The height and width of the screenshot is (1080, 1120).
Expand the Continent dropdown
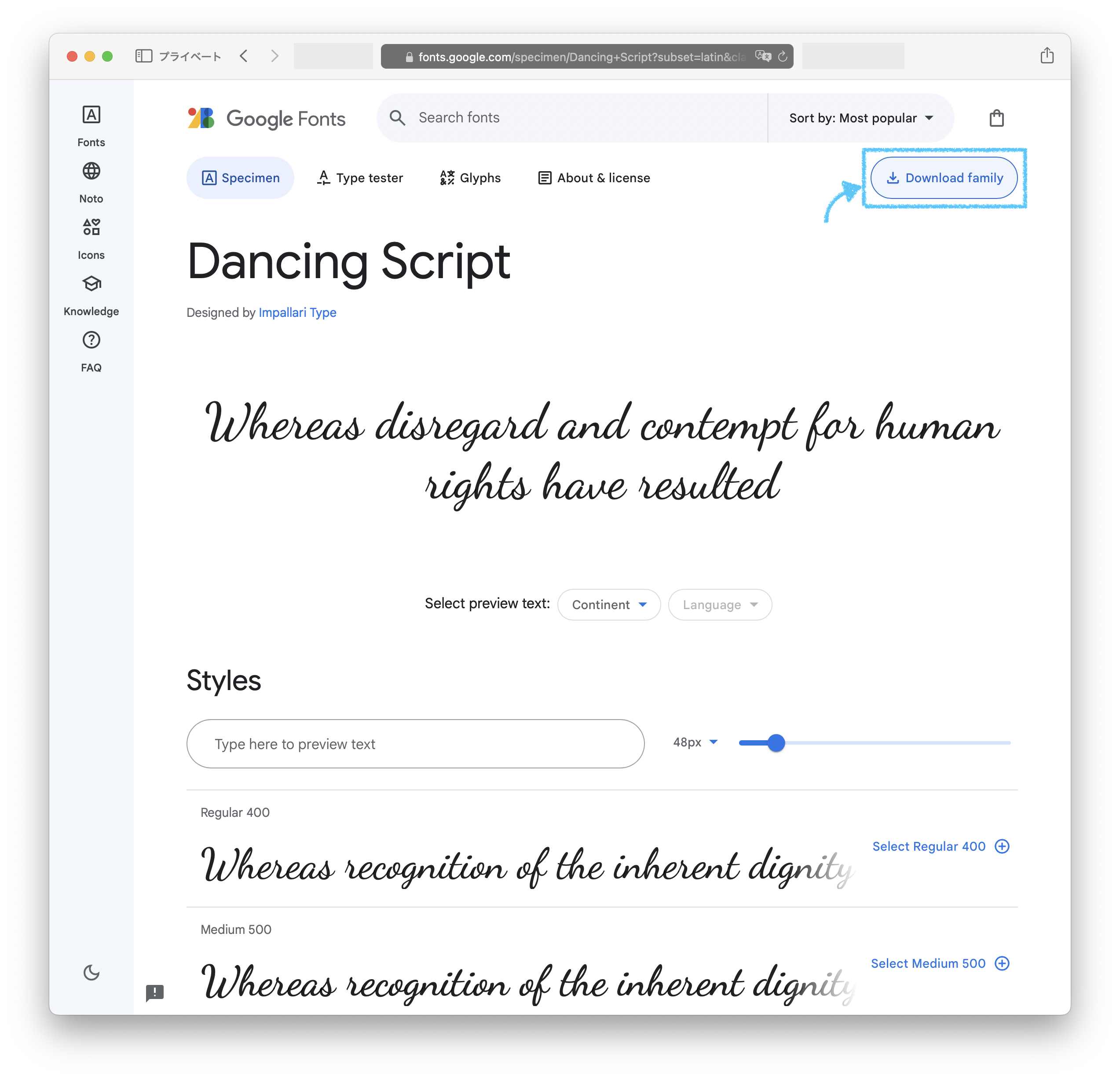point(608,605)
